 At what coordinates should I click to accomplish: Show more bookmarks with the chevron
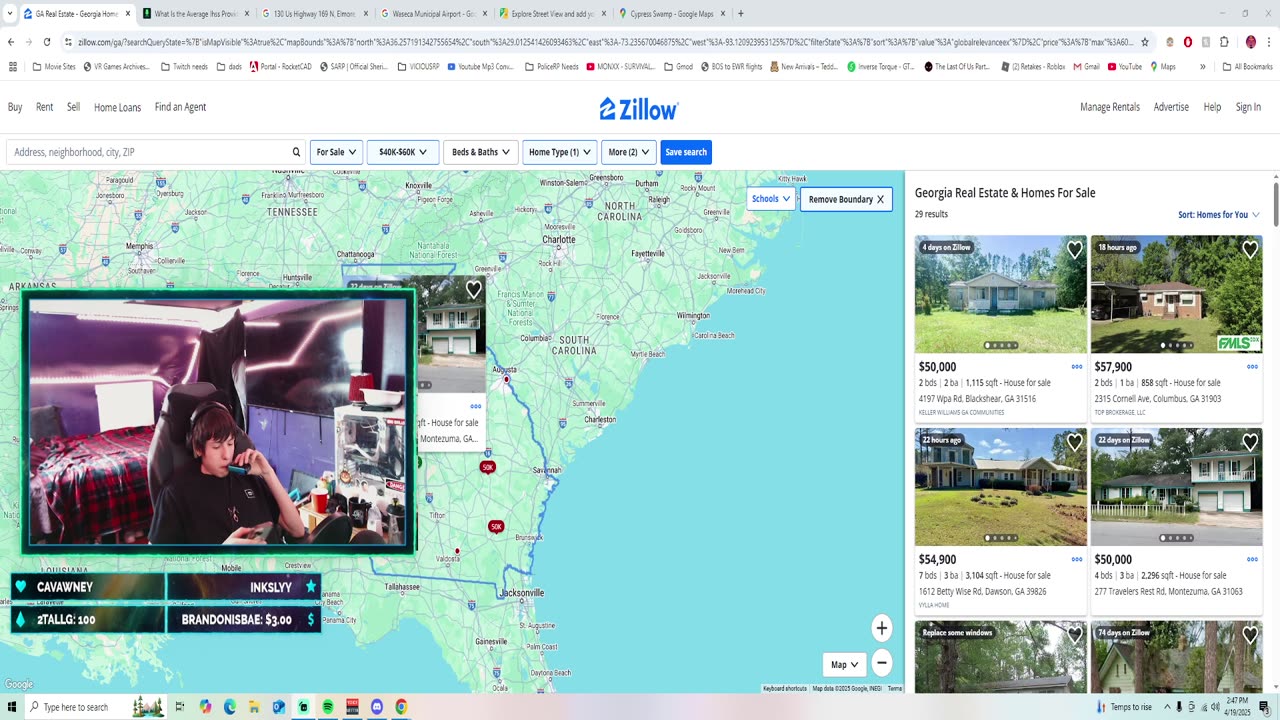1202,67
